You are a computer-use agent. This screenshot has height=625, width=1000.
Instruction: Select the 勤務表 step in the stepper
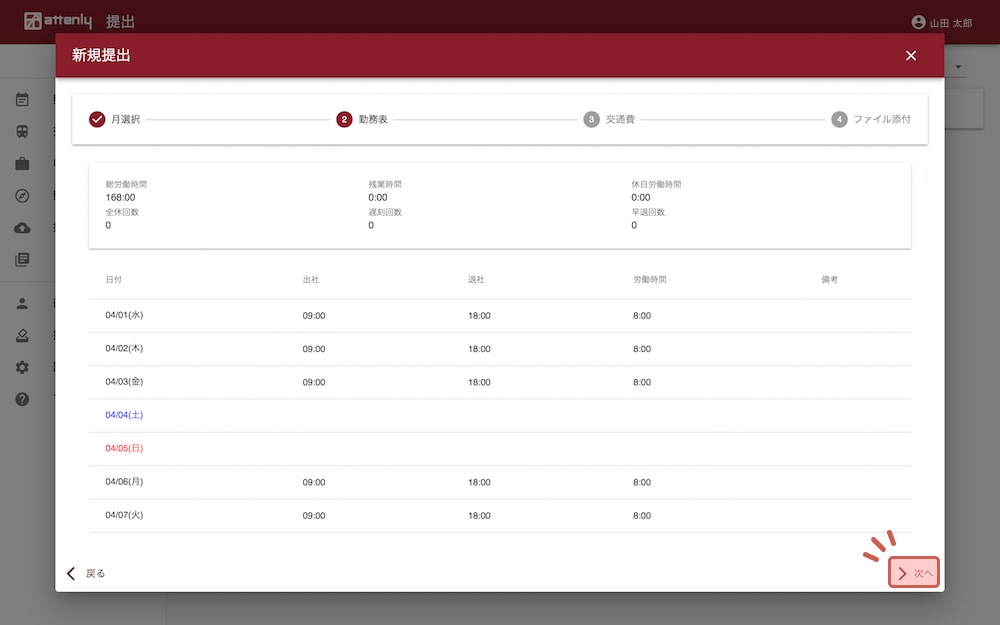[x=362, y=120]
